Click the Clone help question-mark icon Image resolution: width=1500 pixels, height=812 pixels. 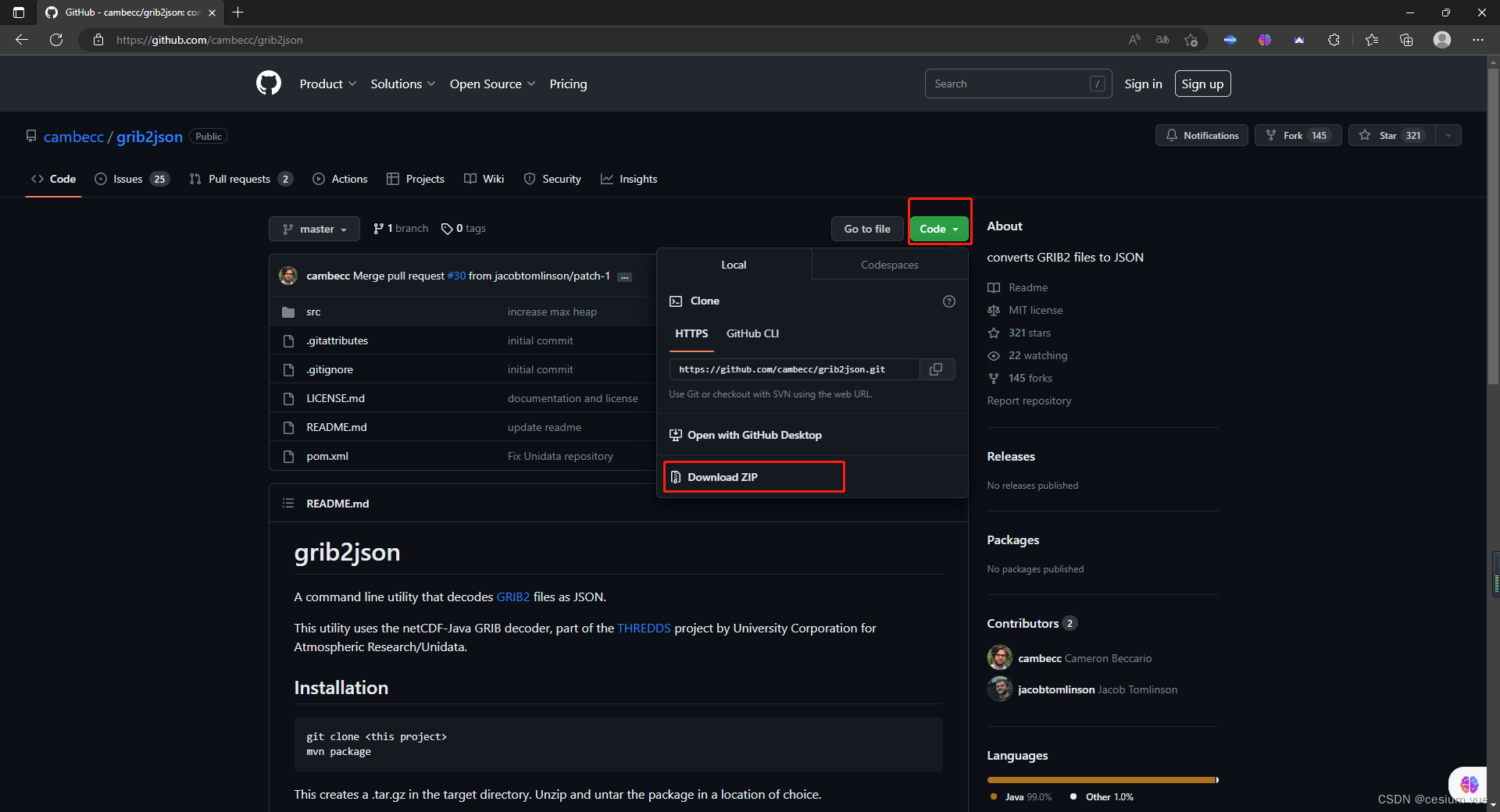[x=949, y=301]
